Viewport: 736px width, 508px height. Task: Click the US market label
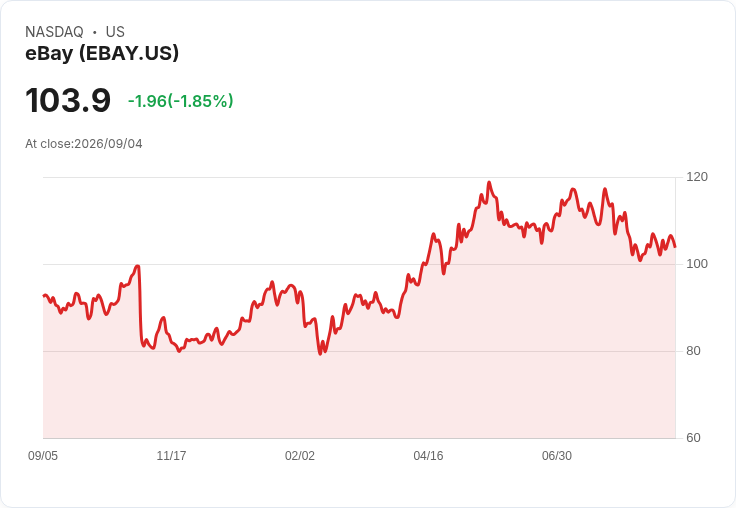115,32
